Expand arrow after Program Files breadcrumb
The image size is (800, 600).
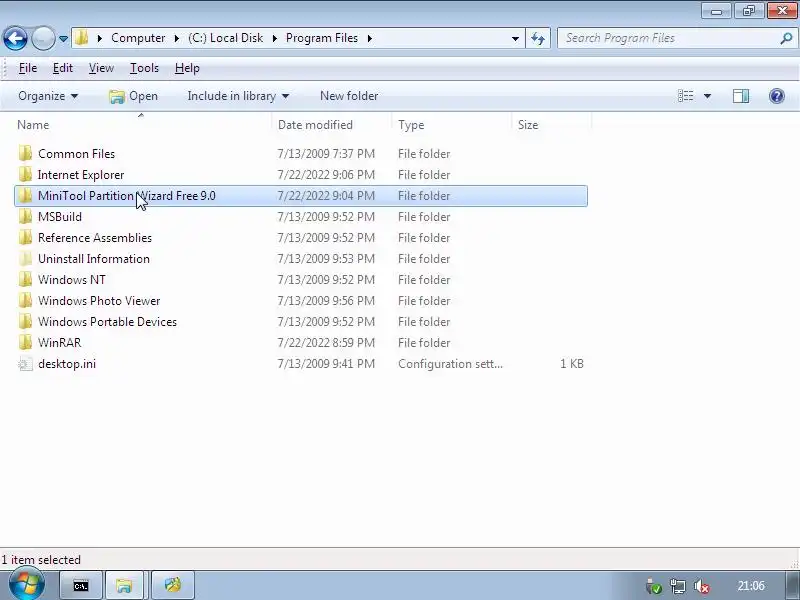tap(369, 38)
